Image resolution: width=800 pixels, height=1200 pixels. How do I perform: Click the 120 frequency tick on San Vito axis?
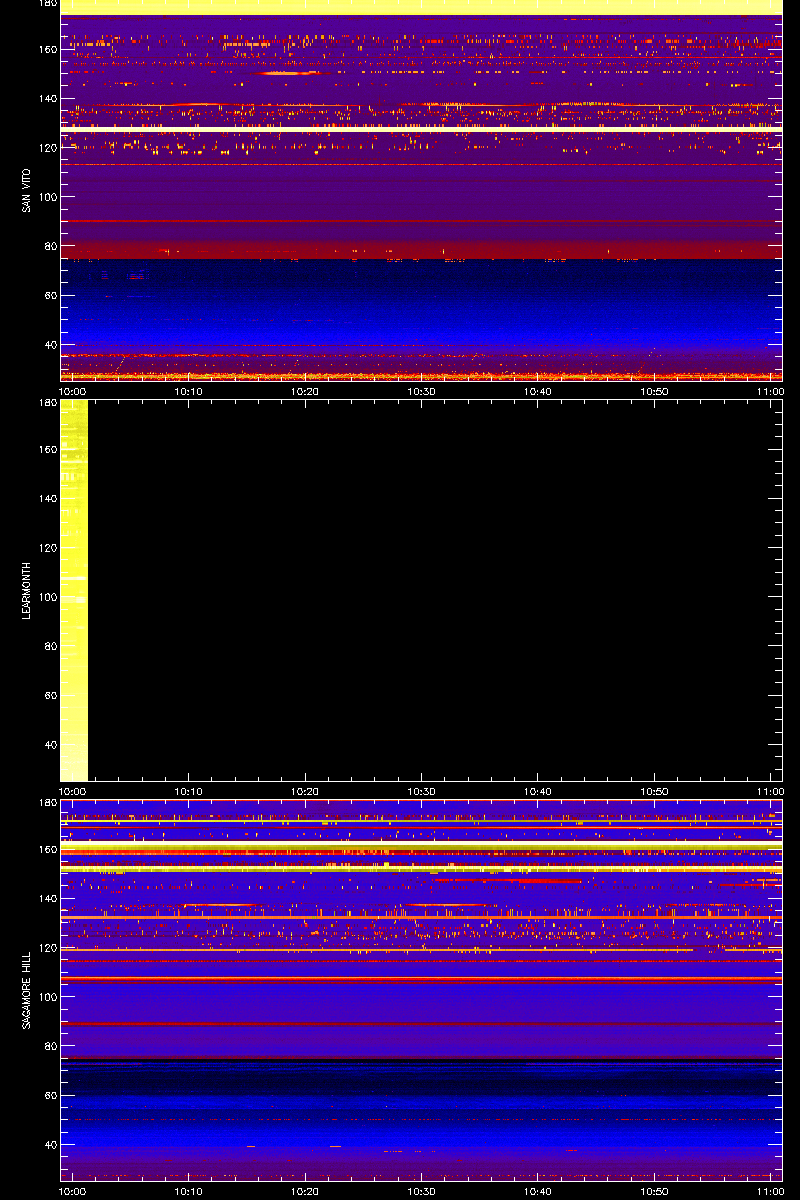click(47, 148)
